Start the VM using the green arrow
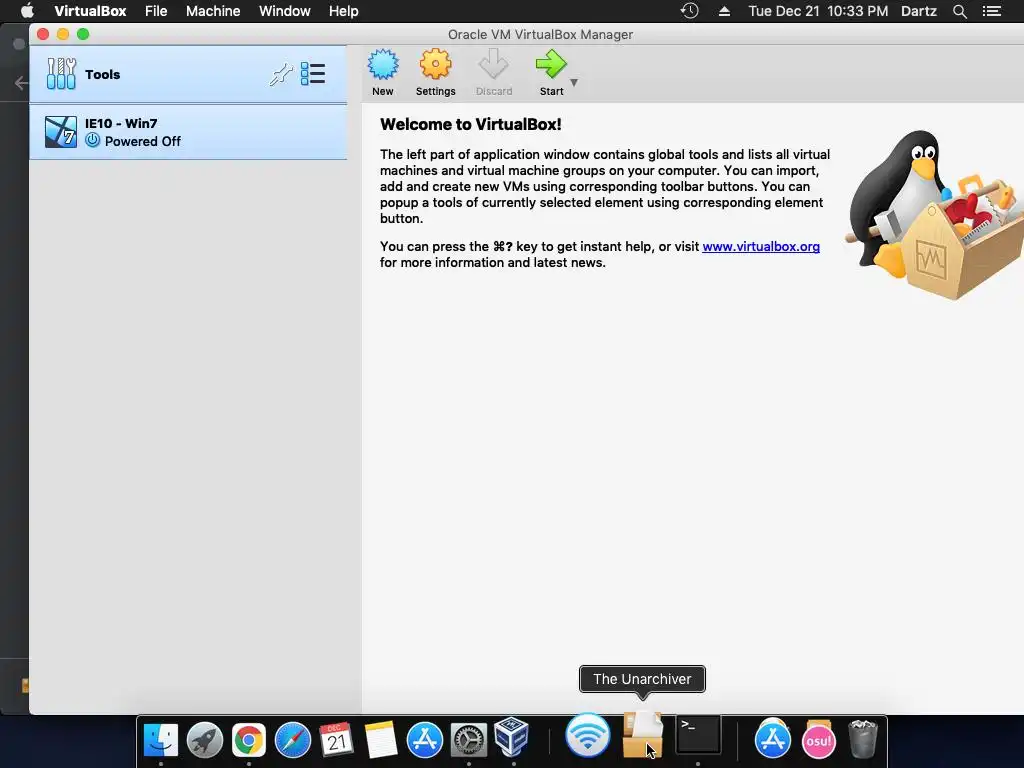 pos(551,65)
